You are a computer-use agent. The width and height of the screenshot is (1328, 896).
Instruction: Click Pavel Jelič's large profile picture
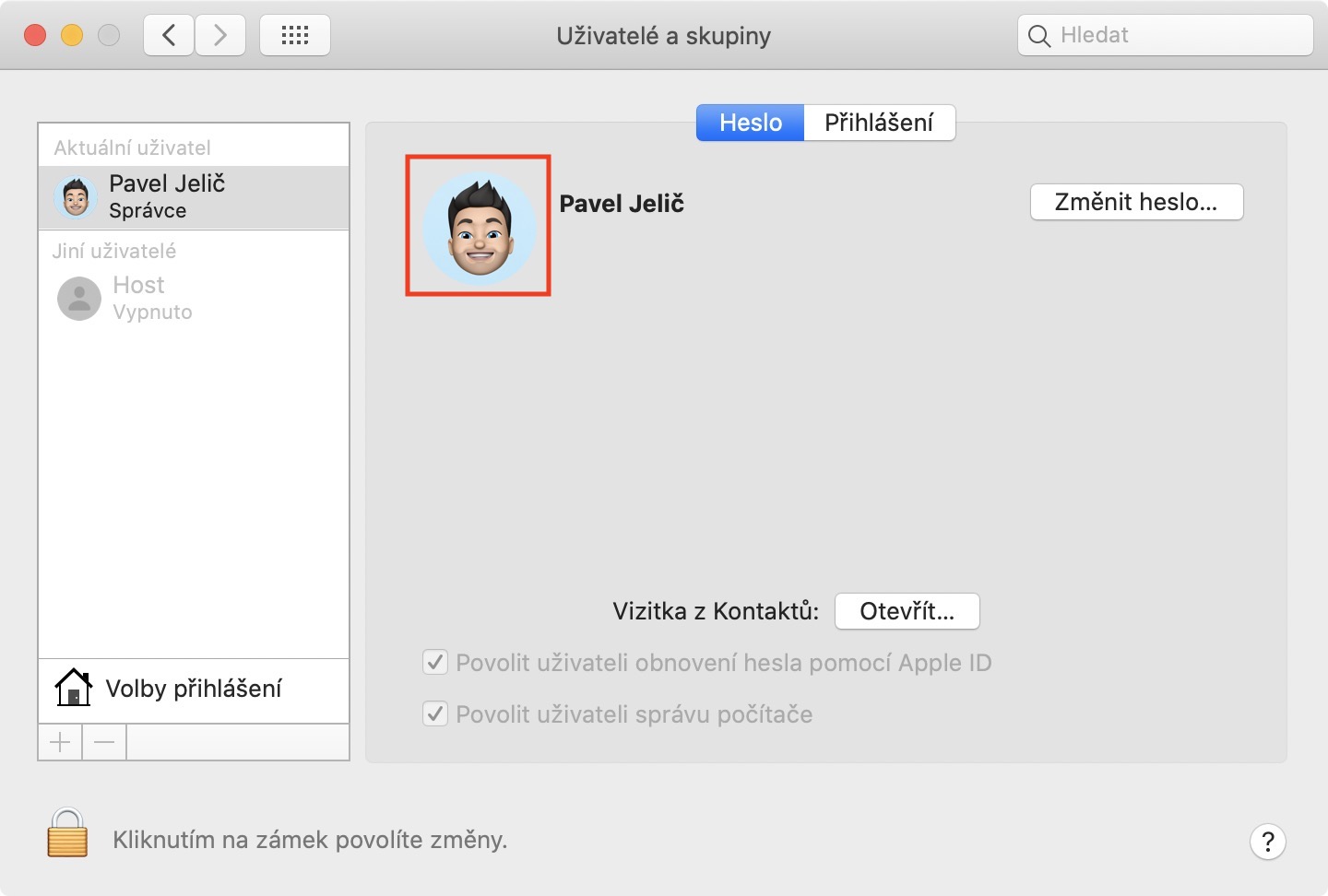(479, 226)
